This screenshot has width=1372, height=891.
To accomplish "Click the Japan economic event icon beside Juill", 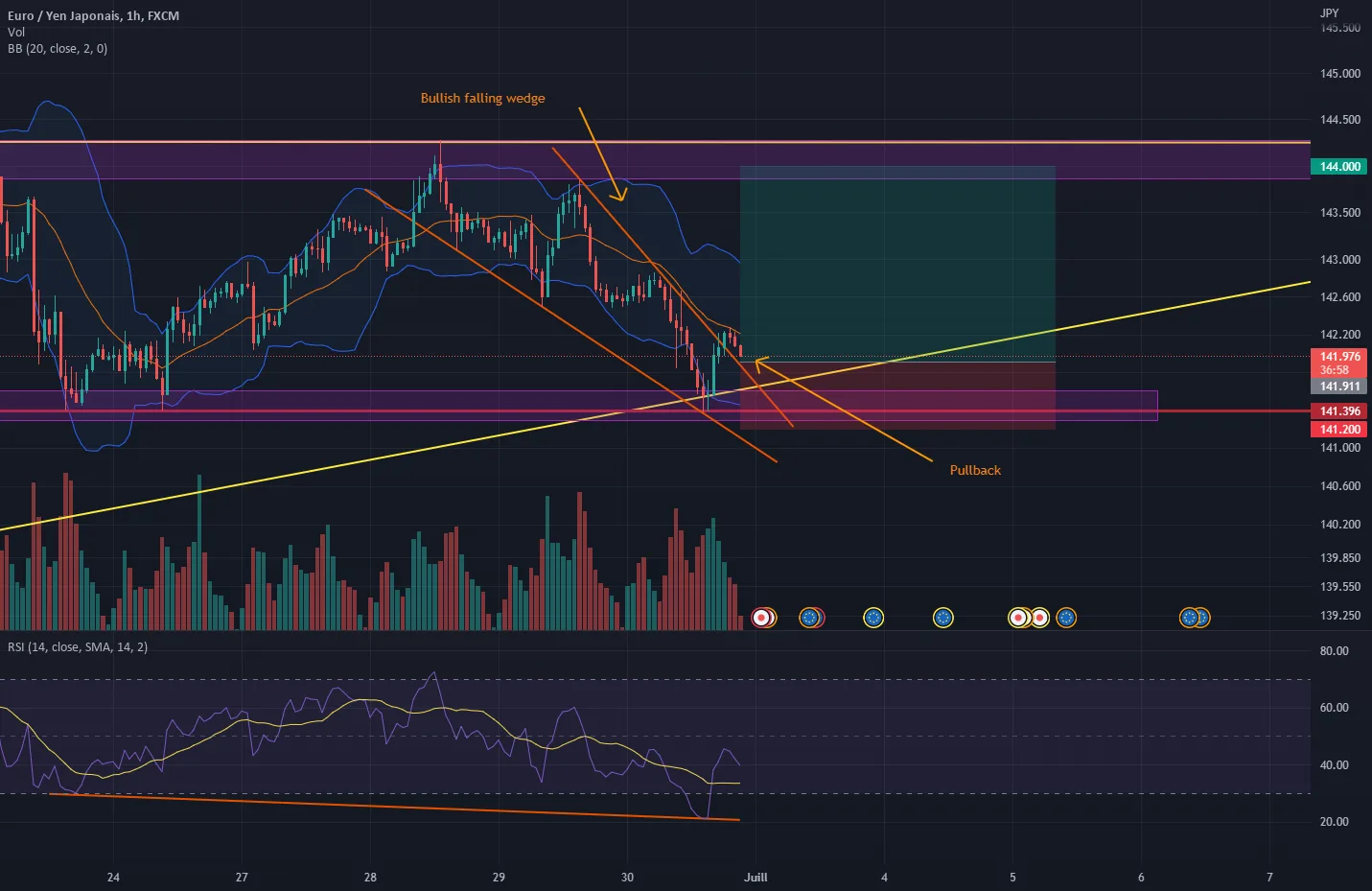I will pyautogui.click(x=763, y=618).
